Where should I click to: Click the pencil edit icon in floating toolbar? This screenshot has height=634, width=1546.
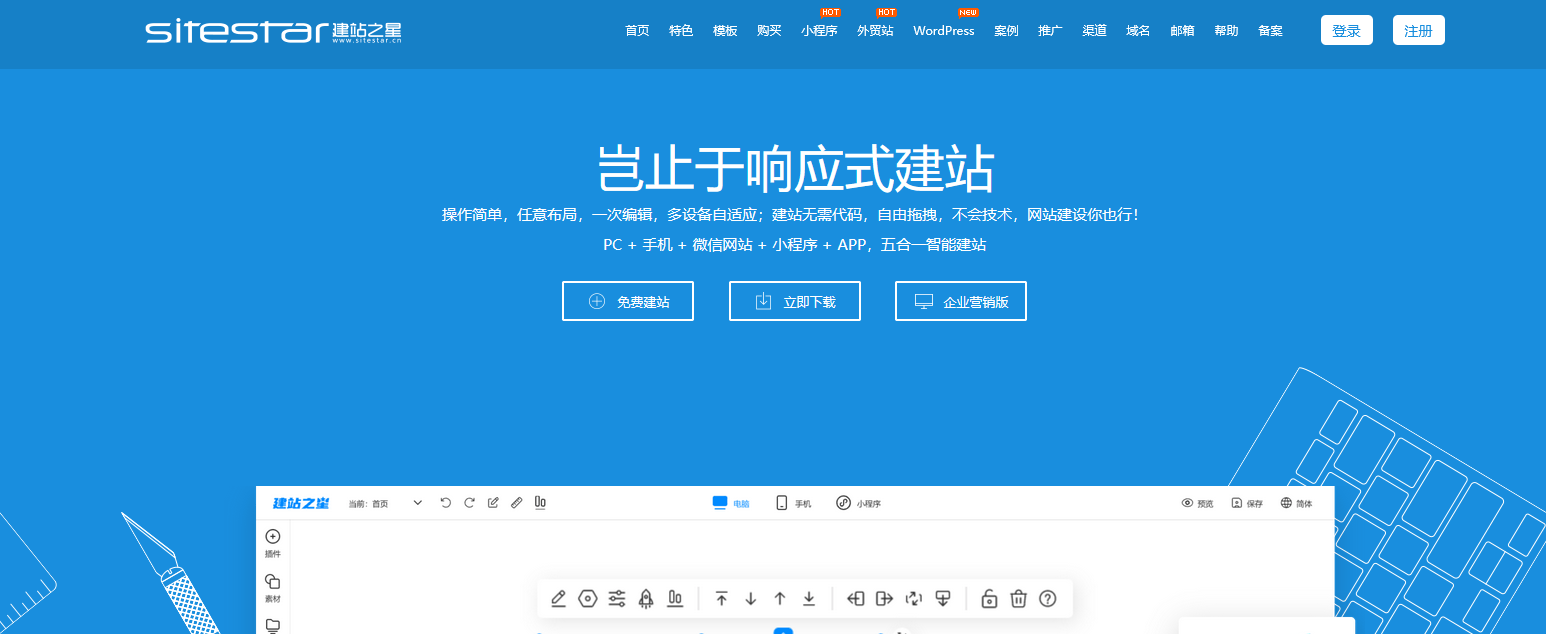[x=559, y=599]
